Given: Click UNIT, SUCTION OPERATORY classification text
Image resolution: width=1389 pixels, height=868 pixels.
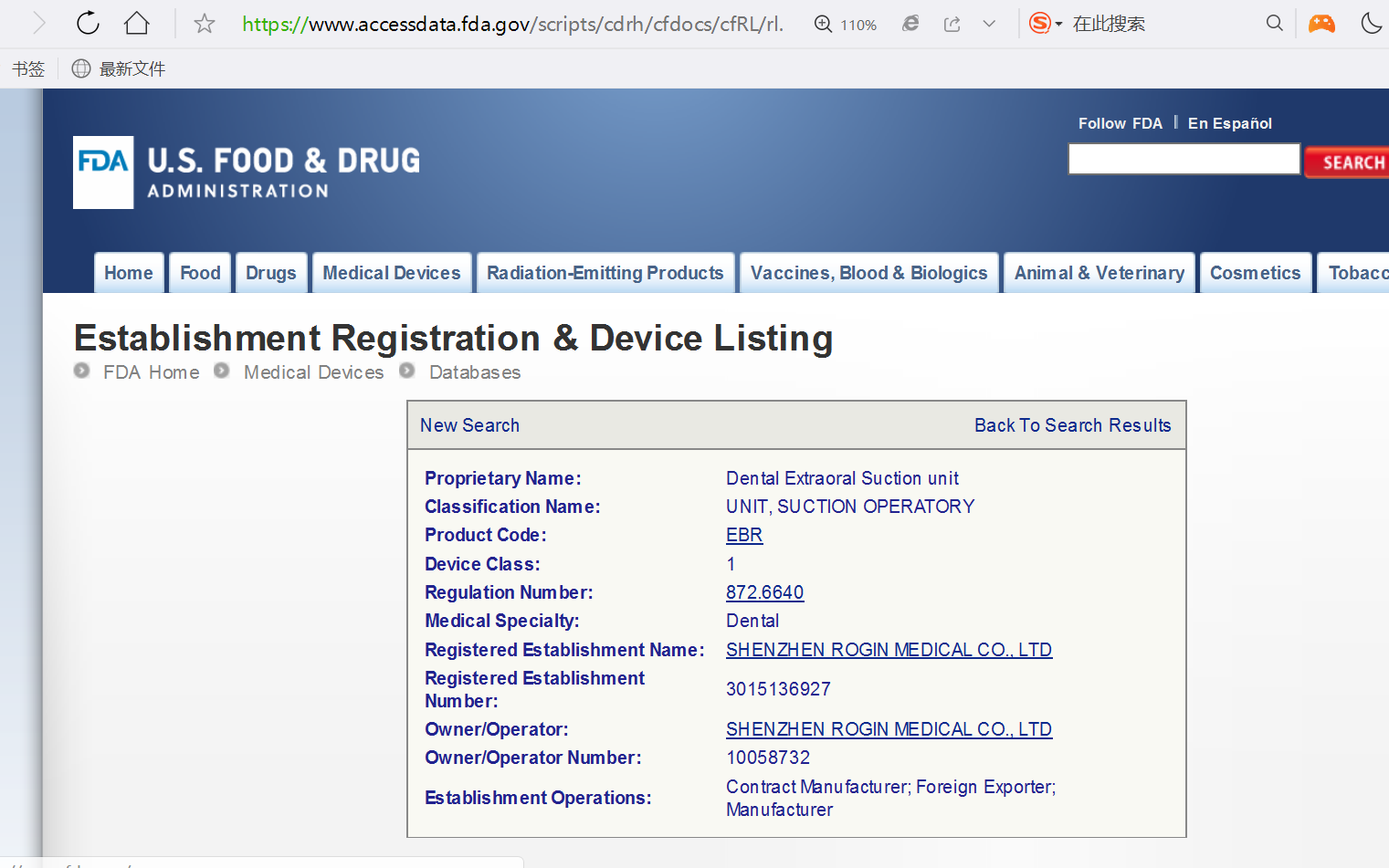Looking at the screenshot, I should pos(850,507).
